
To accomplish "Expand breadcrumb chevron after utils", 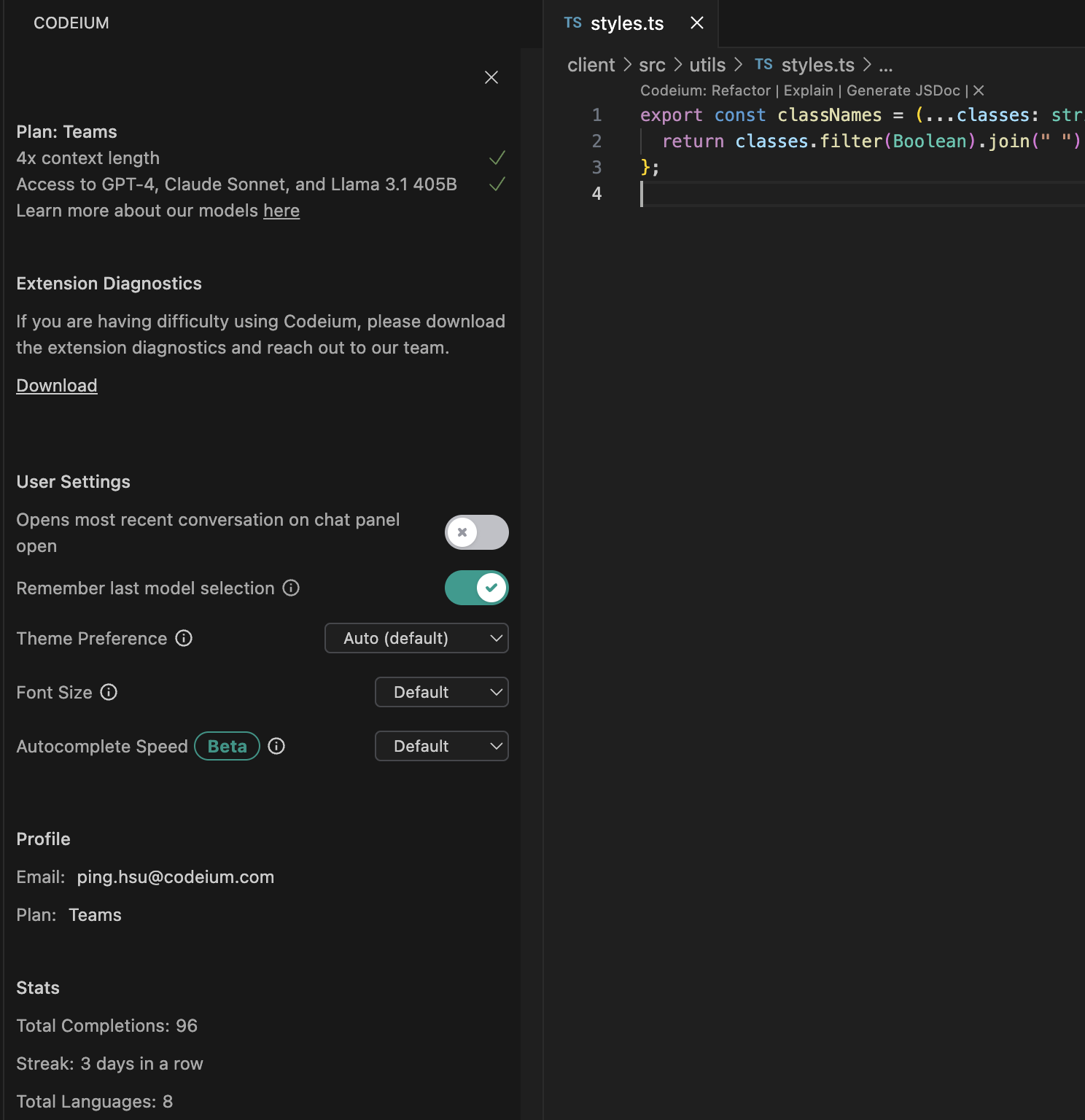I will 738,65.
